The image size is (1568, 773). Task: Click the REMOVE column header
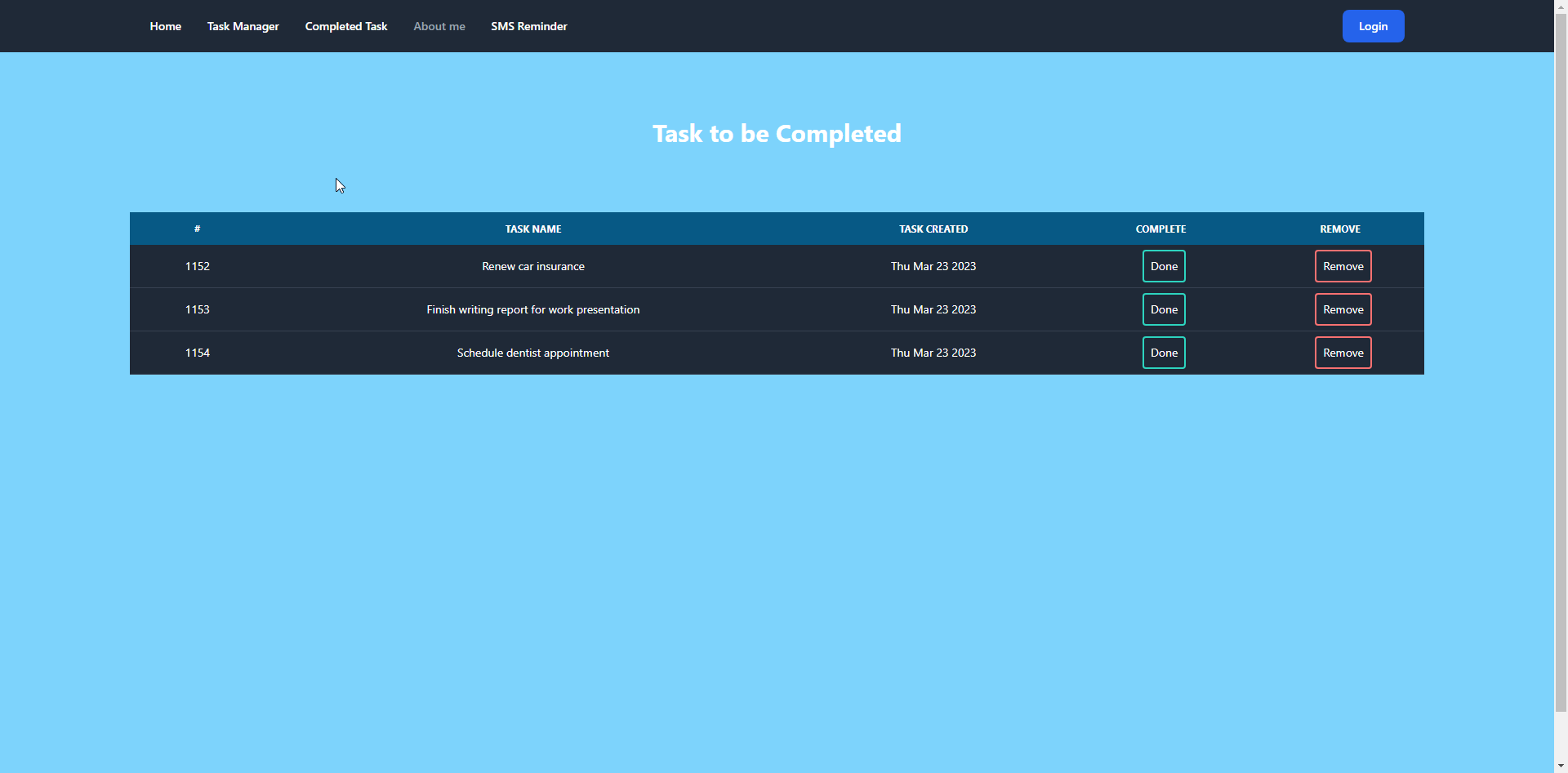click(x=1340, y=229)
